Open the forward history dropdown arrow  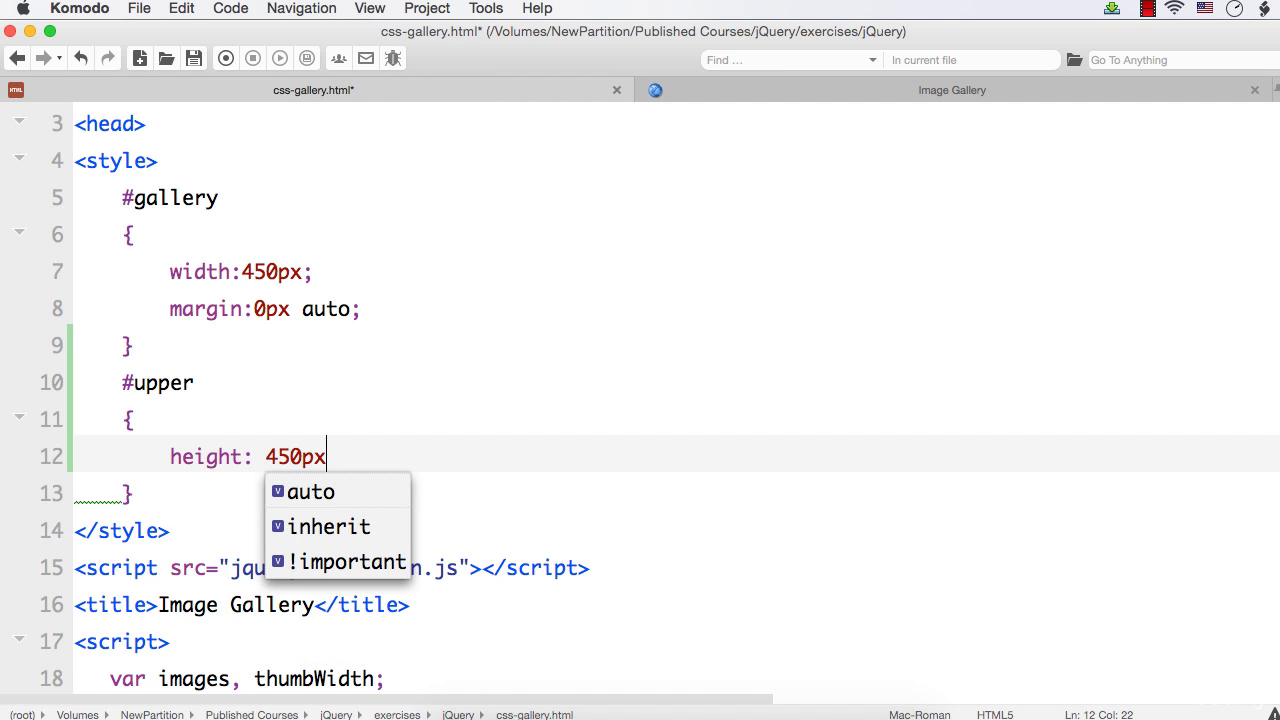[x=59, y=59]
